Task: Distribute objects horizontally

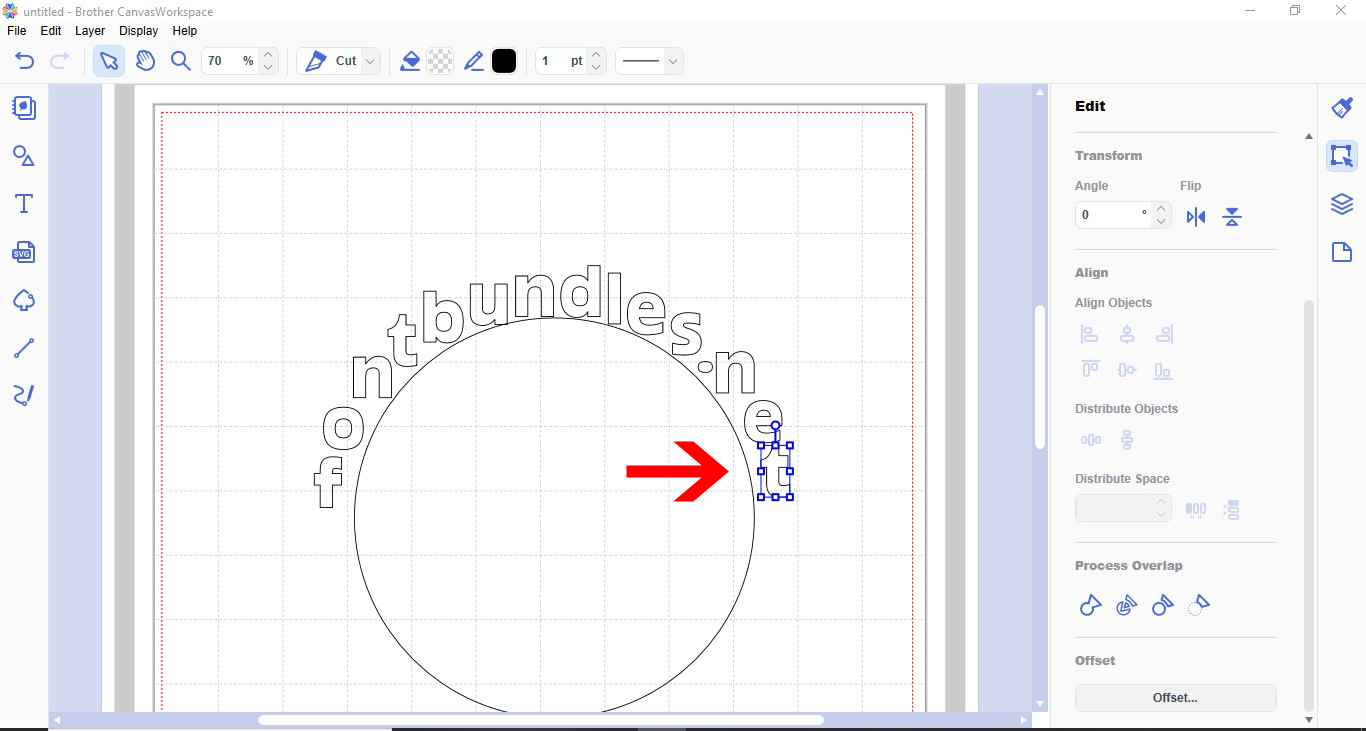Action: (x=1091, y=440)
